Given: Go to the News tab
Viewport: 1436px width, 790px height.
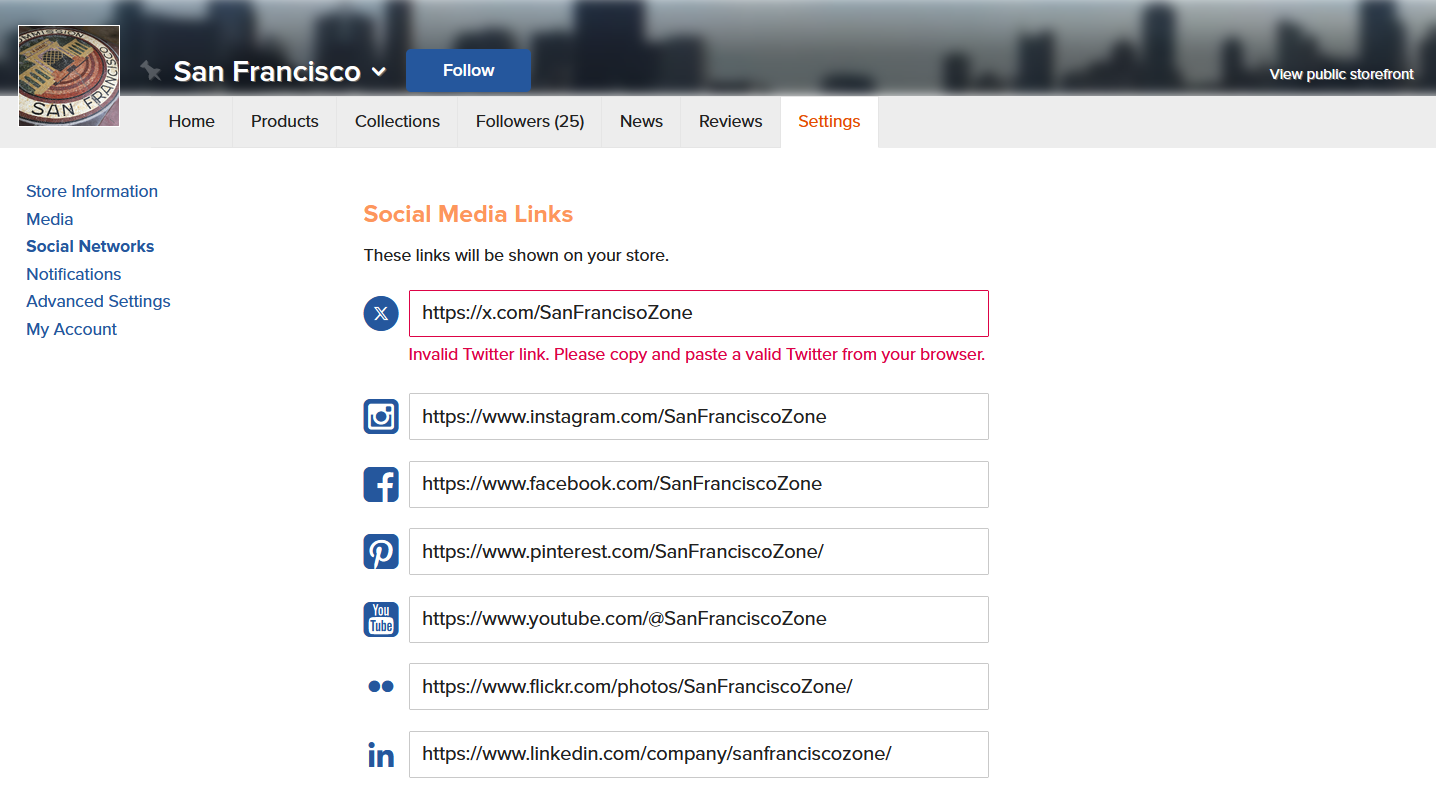Looking at the screenshot, I should click(641, 121).
